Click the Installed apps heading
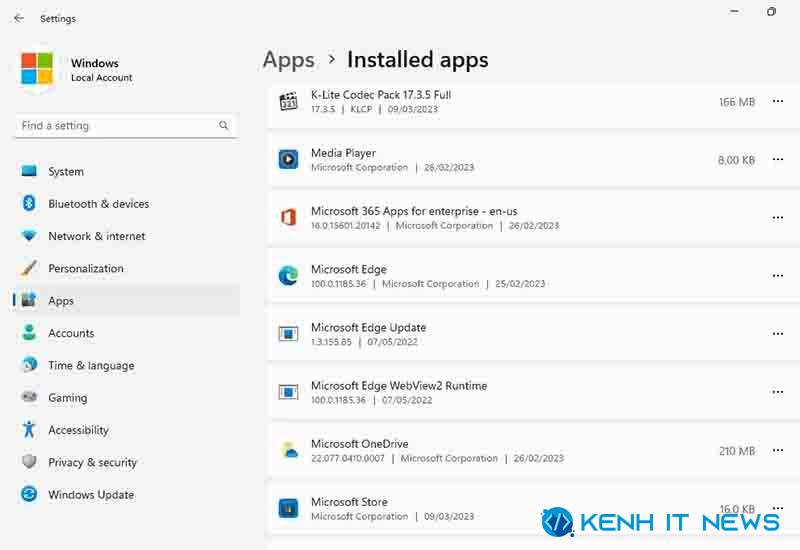 click(x=417, y=60)
